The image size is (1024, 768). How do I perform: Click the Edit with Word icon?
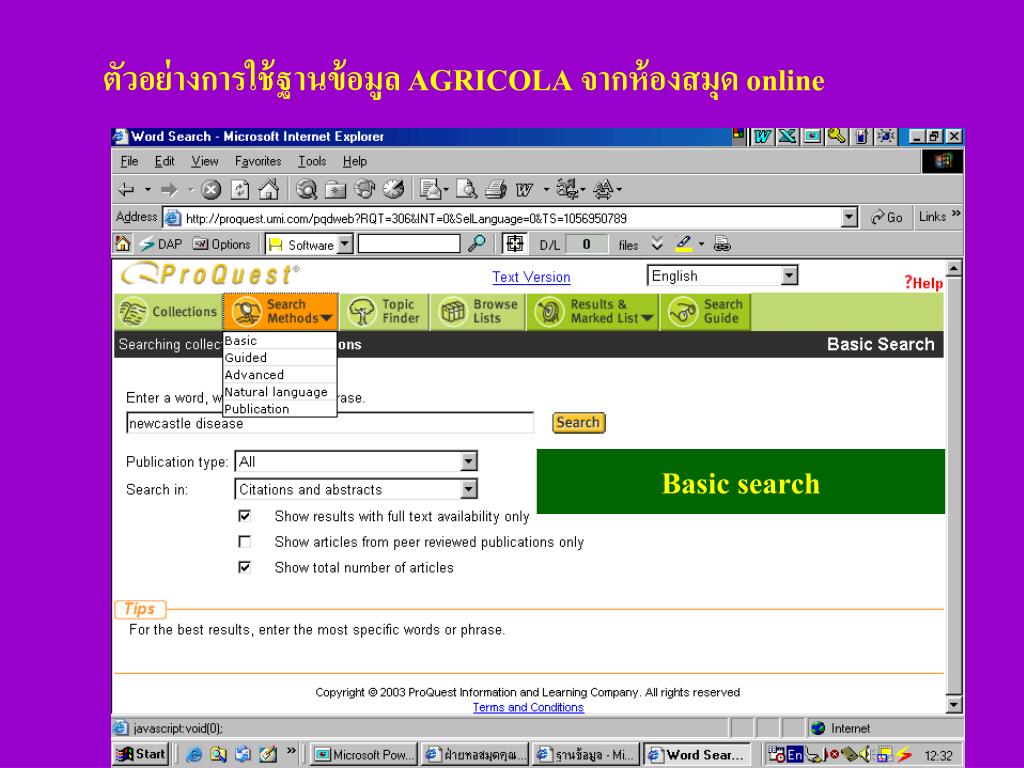pos(524,190)
